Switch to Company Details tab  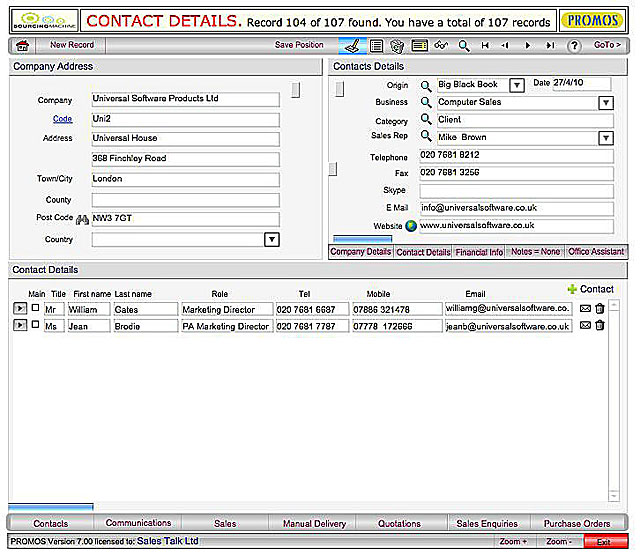coord(360,252)
